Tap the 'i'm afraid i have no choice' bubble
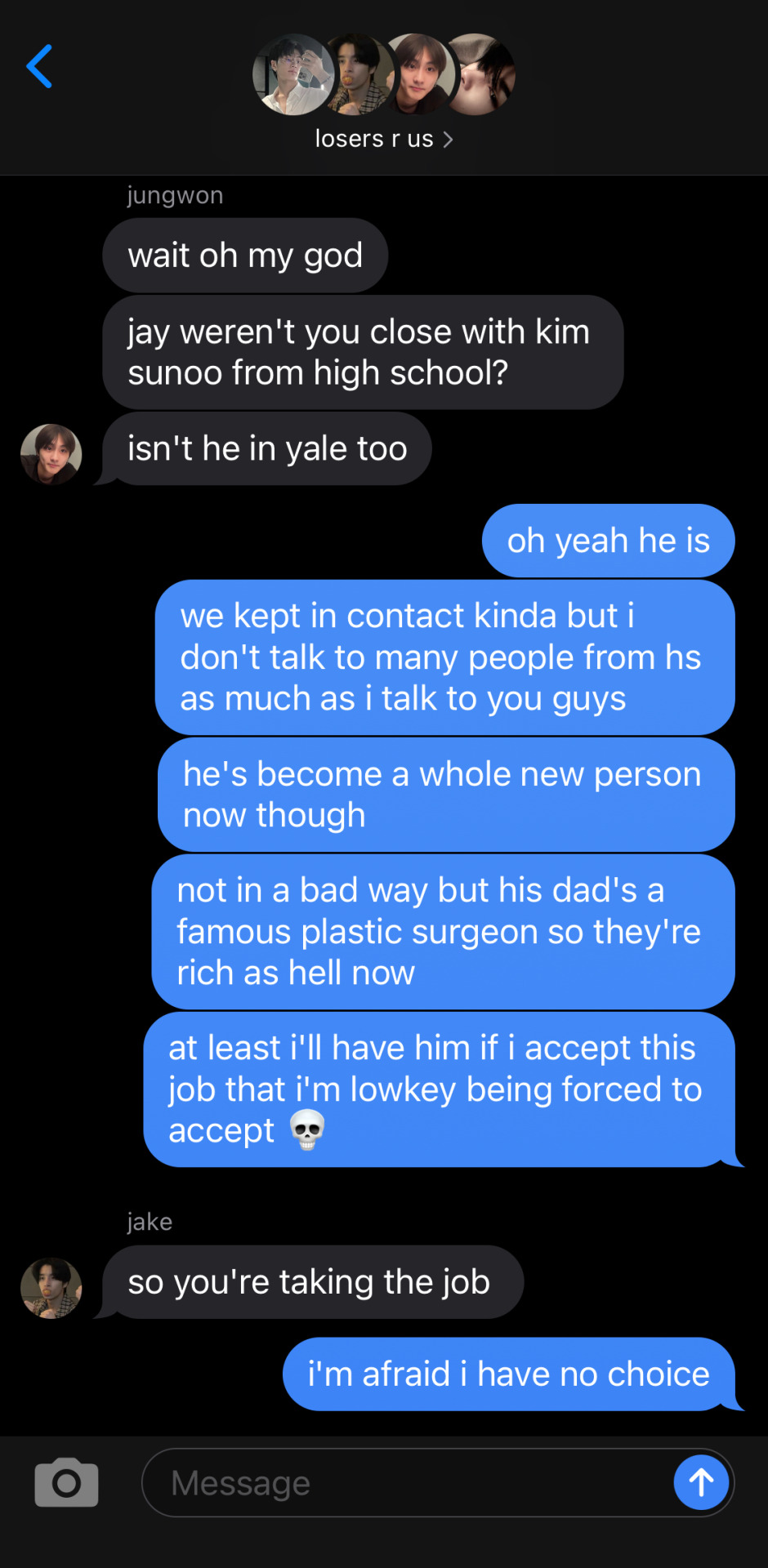The height and width of the screenshot is (1568, 768). (x=509, y=1374)
